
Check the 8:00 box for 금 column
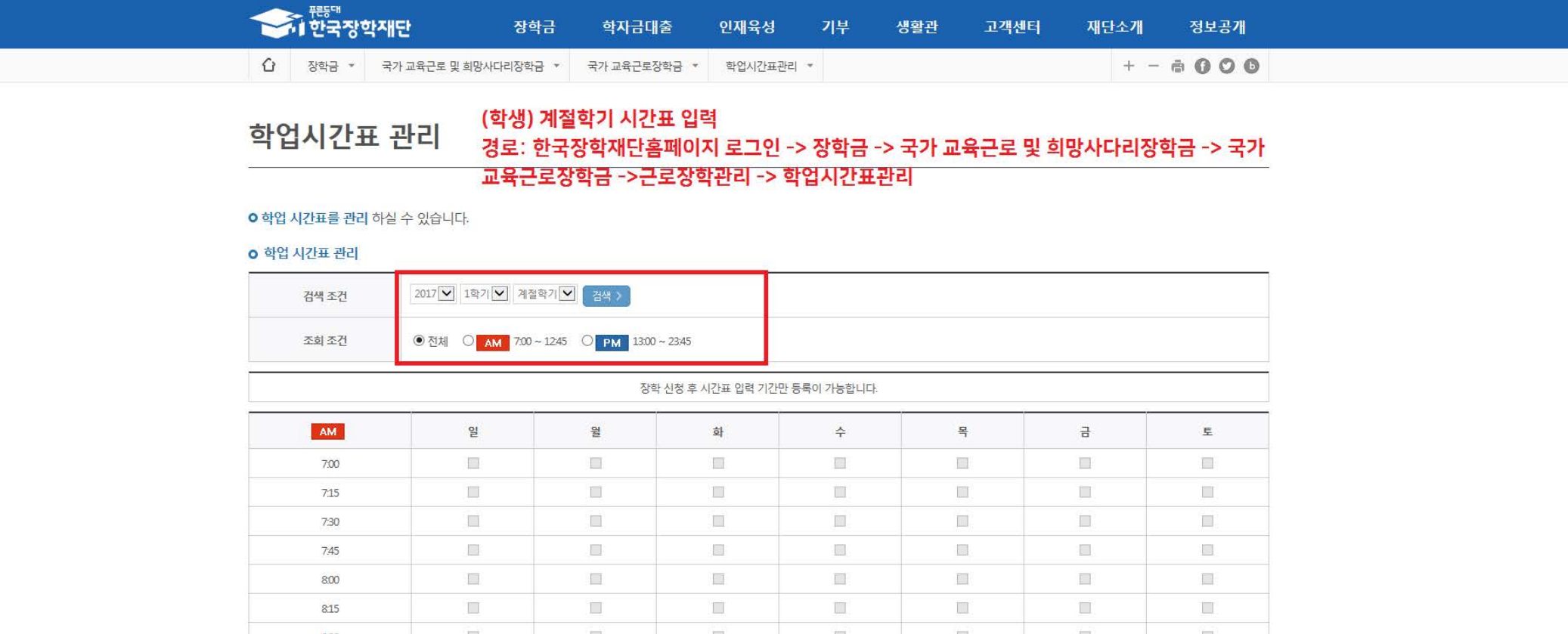[x=1085, y=580]
